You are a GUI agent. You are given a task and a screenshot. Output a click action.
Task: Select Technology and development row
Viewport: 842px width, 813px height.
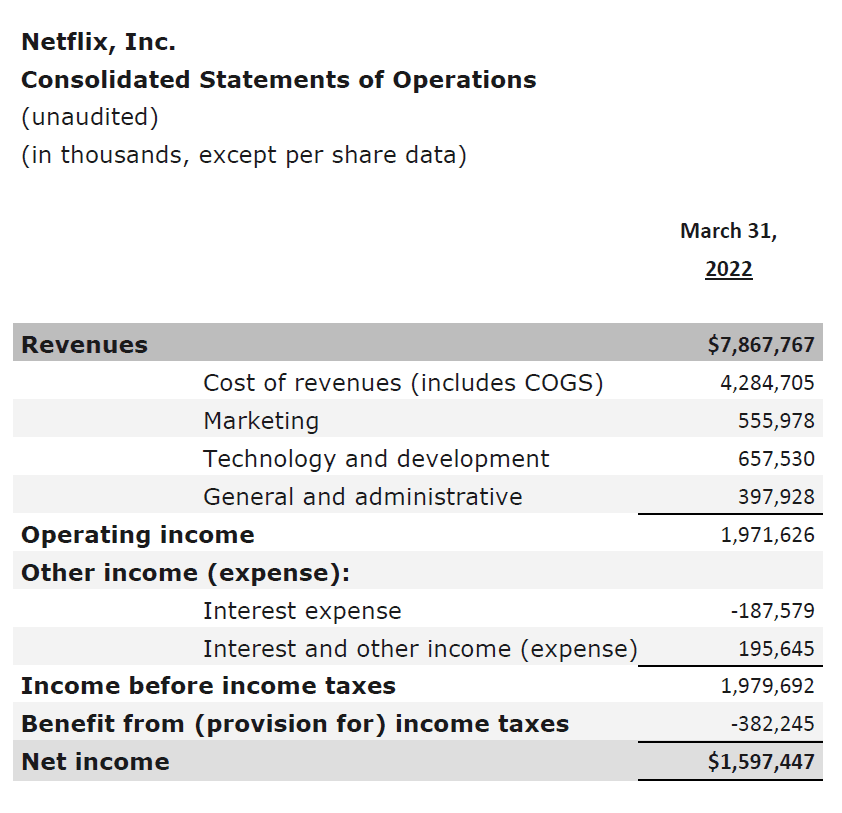[x=376, y=458]
